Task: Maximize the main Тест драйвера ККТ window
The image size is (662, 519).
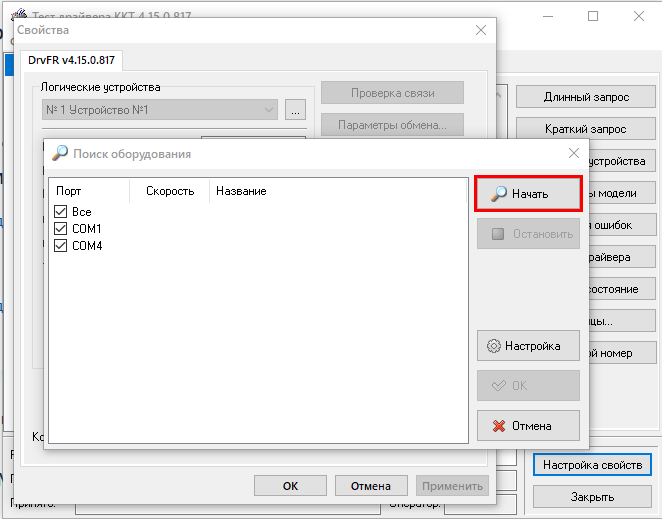Action: (x=593, y=16)
